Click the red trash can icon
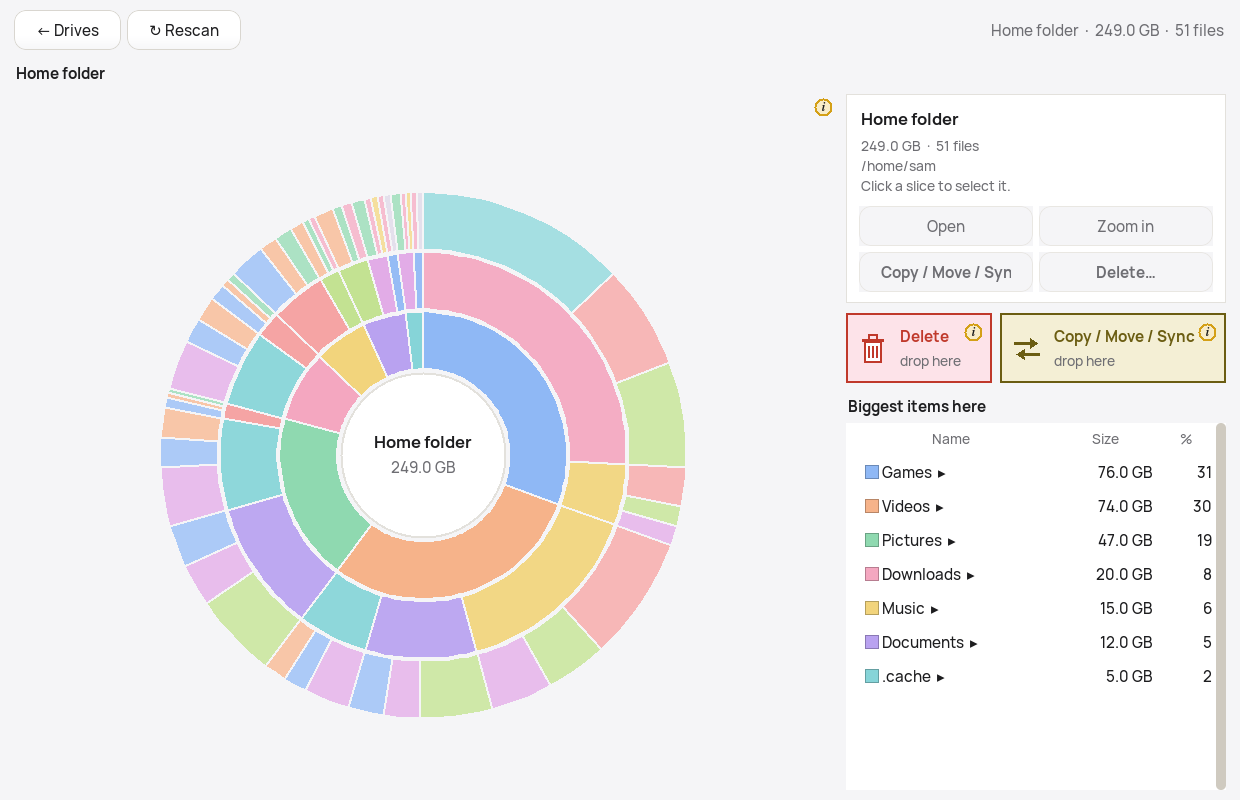 point(873,348)
